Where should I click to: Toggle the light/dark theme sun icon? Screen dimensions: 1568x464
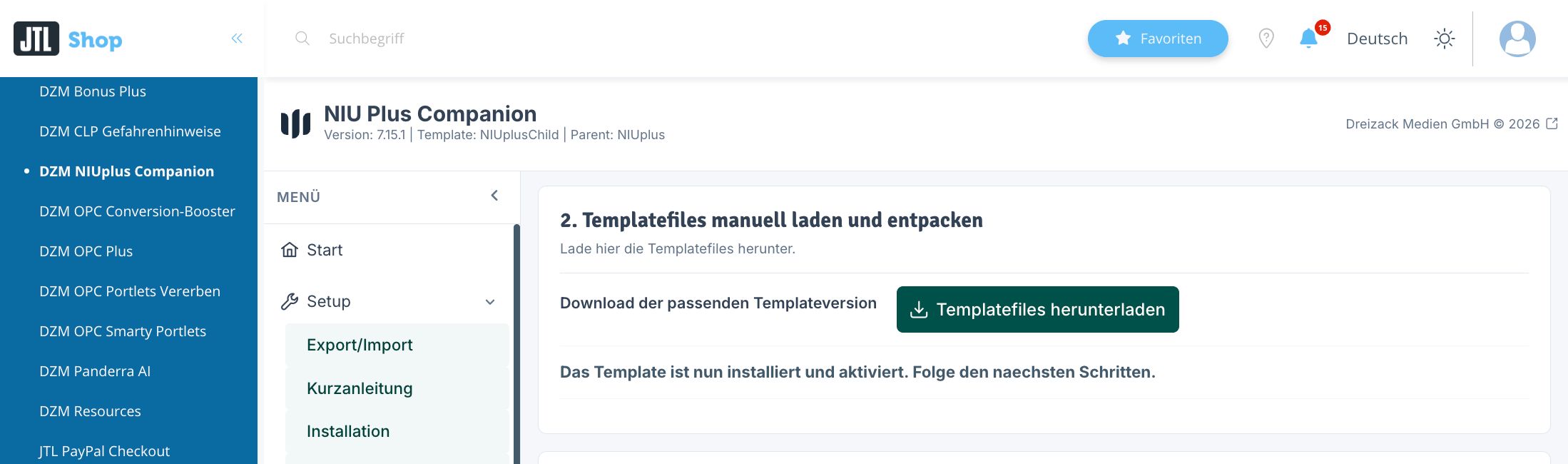pos(1445,39)
